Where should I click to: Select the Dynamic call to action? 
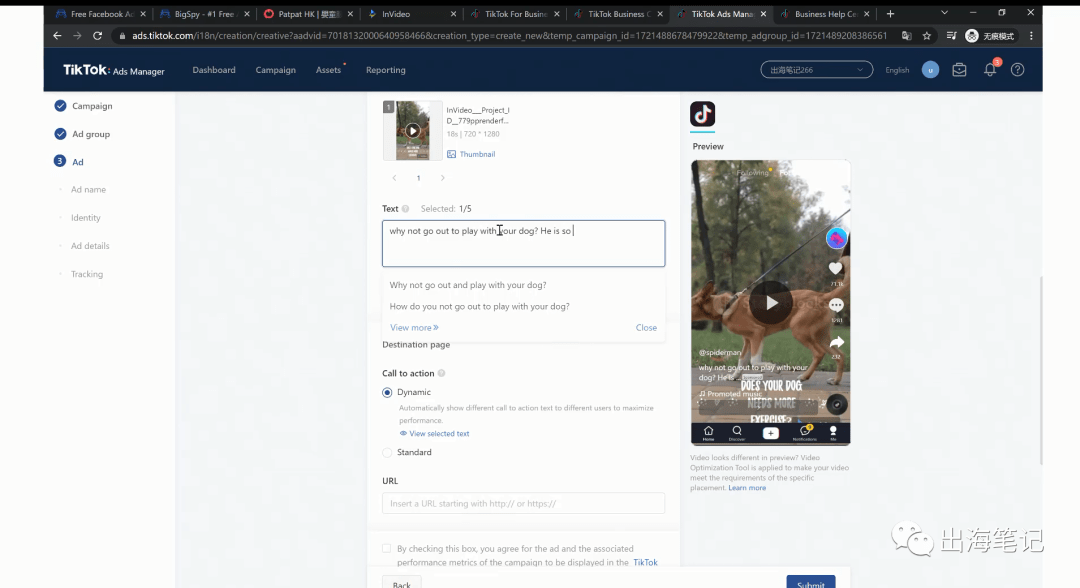tap(387, 392)
